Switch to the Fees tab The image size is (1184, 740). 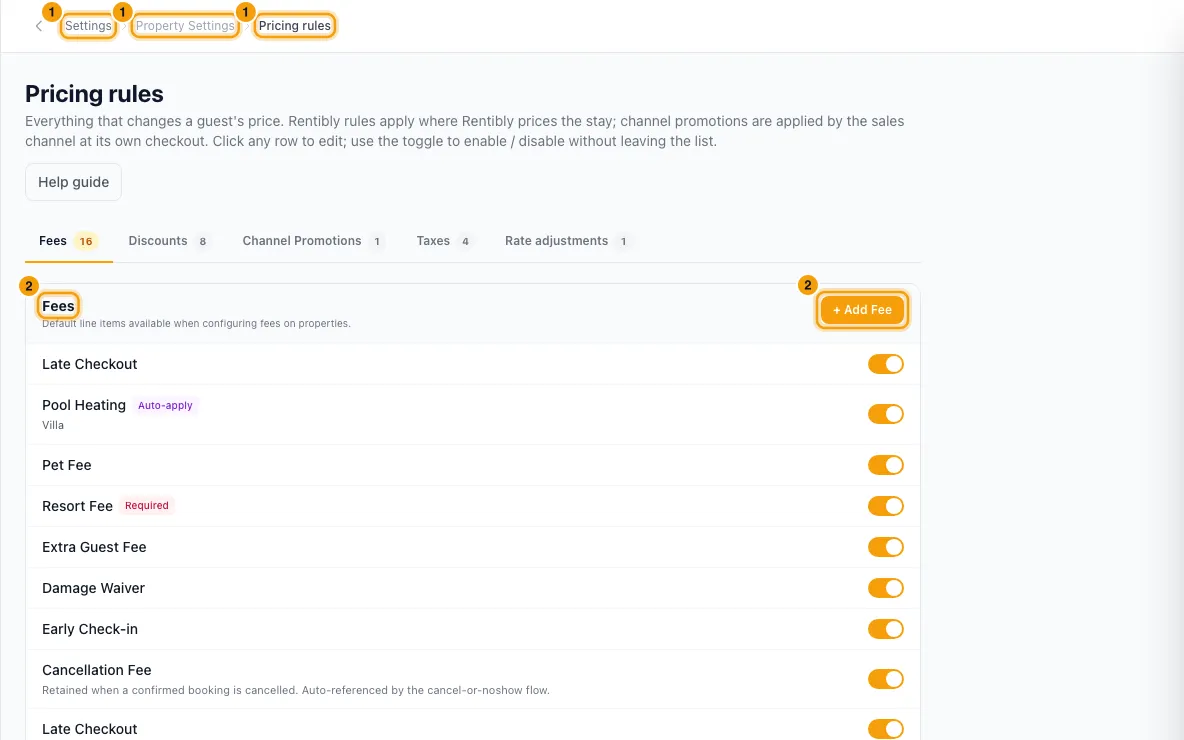click(68, 241)
